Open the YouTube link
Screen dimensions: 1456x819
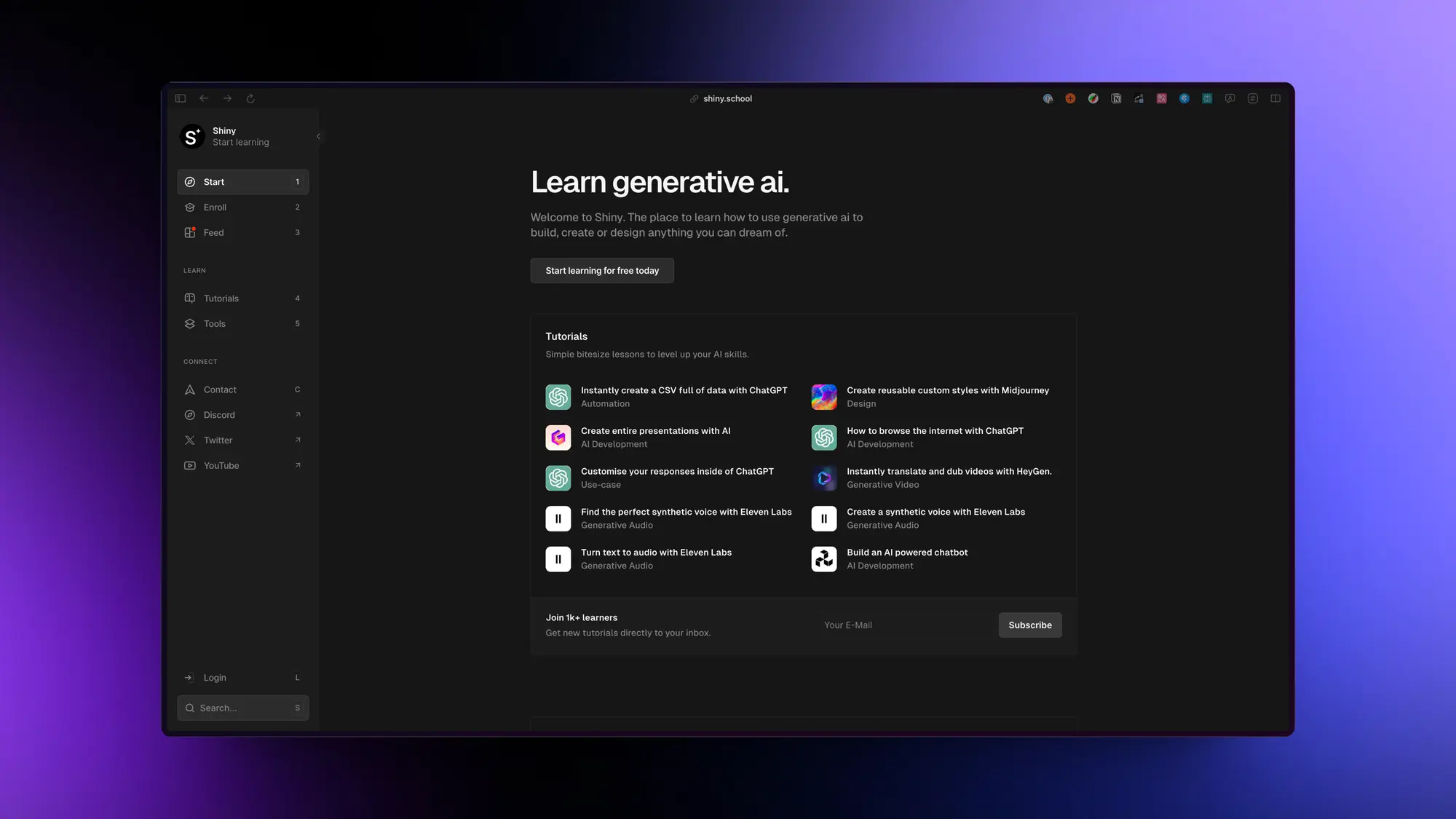(242, 466)
